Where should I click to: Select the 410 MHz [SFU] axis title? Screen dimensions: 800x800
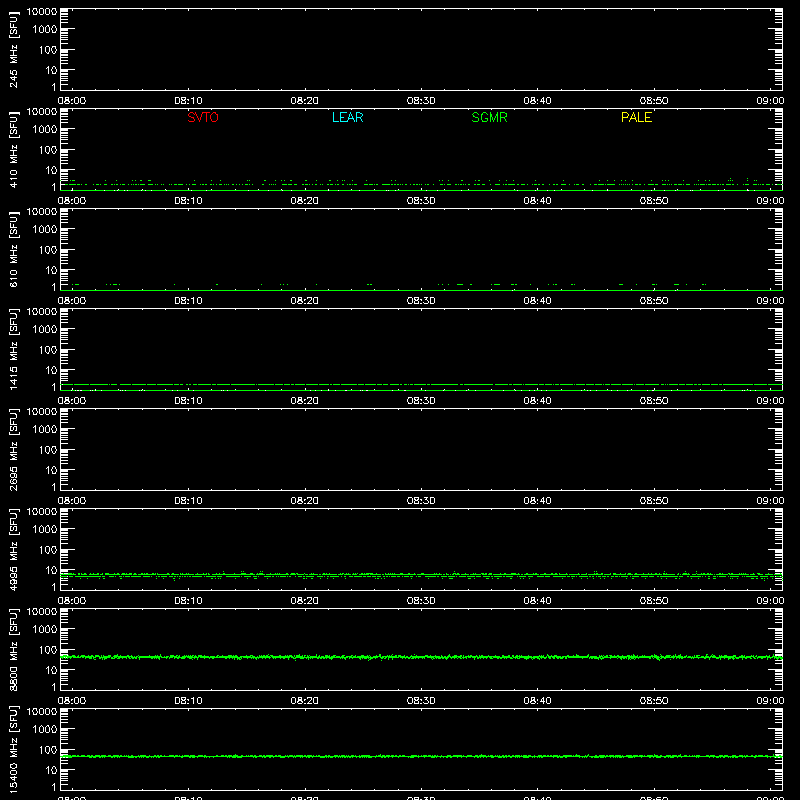pyautogui.click(x=13, y=150)
